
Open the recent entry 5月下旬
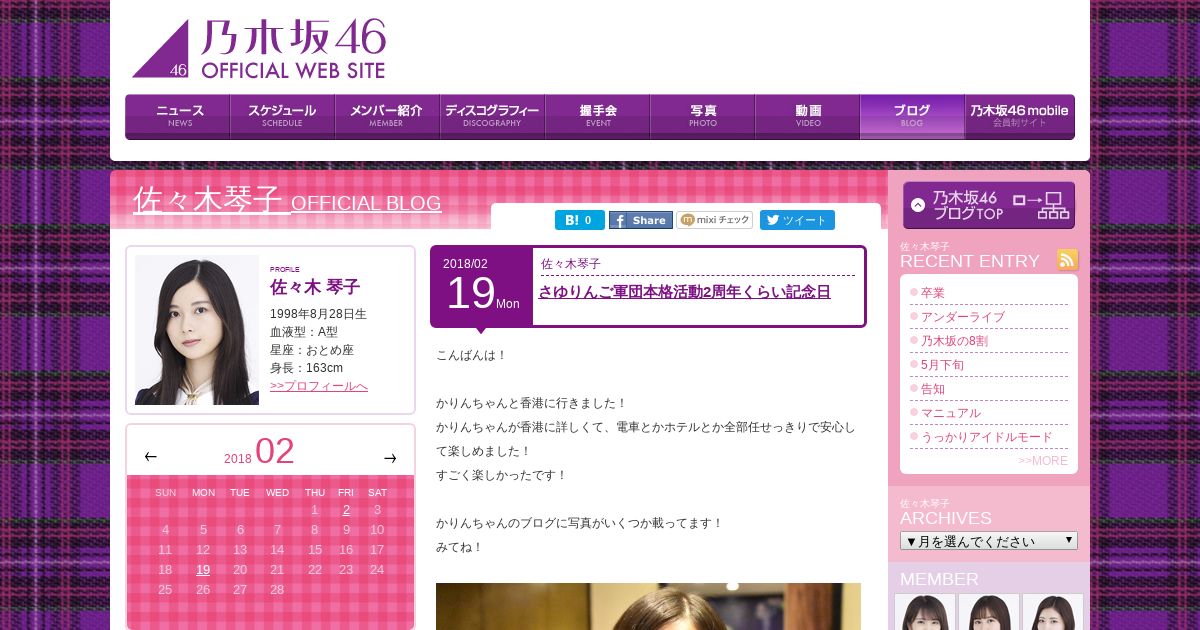(942, 365)
